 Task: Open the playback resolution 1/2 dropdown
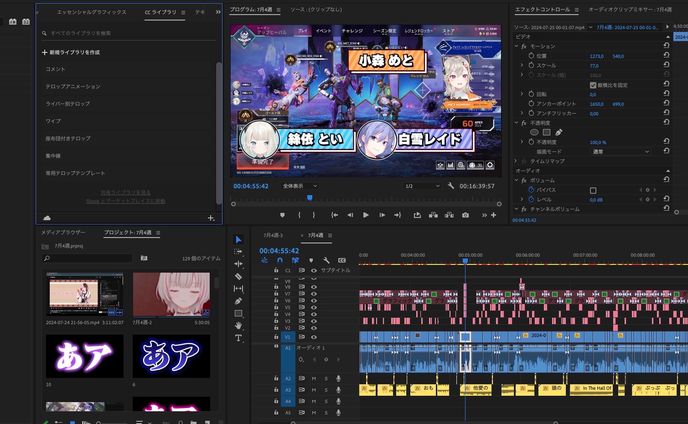coord(422,186)
